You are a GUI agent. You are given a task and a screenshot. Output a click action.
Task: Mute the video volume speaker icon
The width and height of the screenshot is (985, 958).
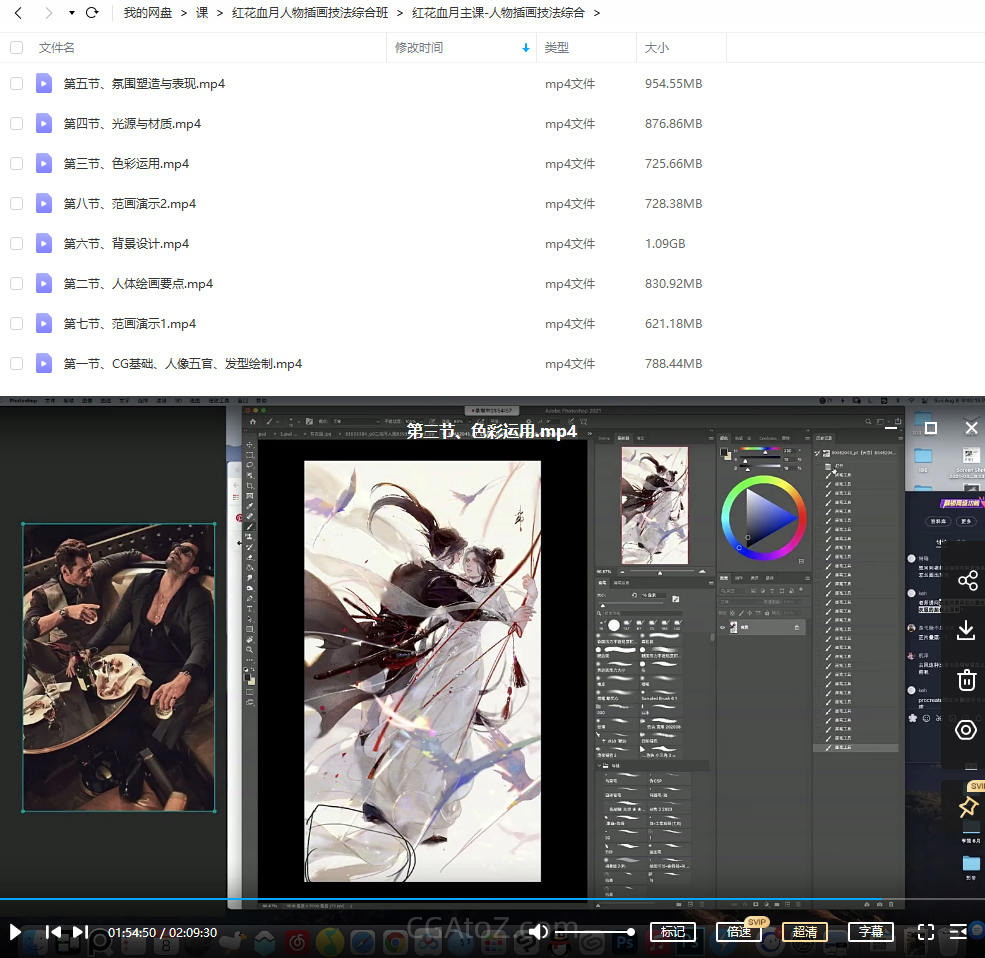[x=538, y=932]
